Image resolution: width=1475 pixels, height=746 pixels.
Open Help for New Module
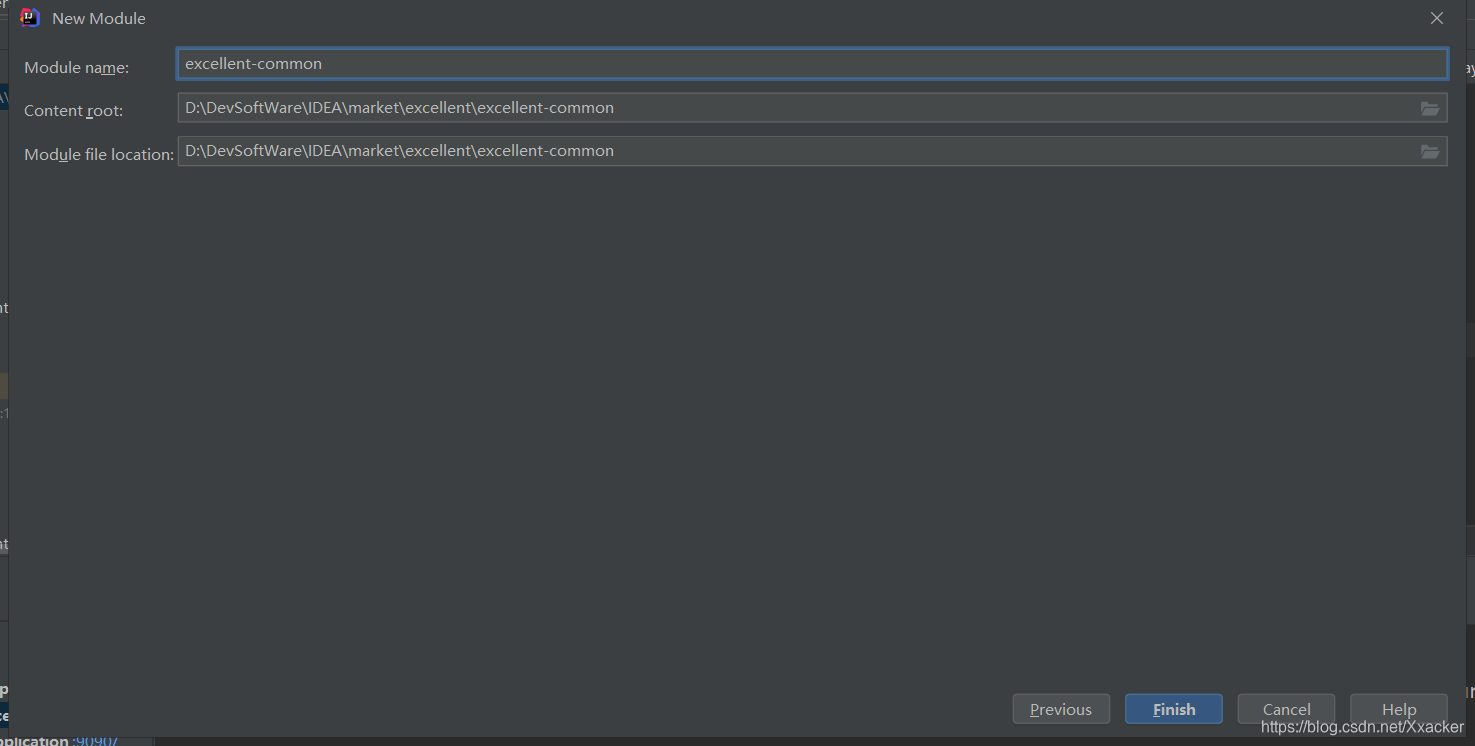[x=1399, y=709]
